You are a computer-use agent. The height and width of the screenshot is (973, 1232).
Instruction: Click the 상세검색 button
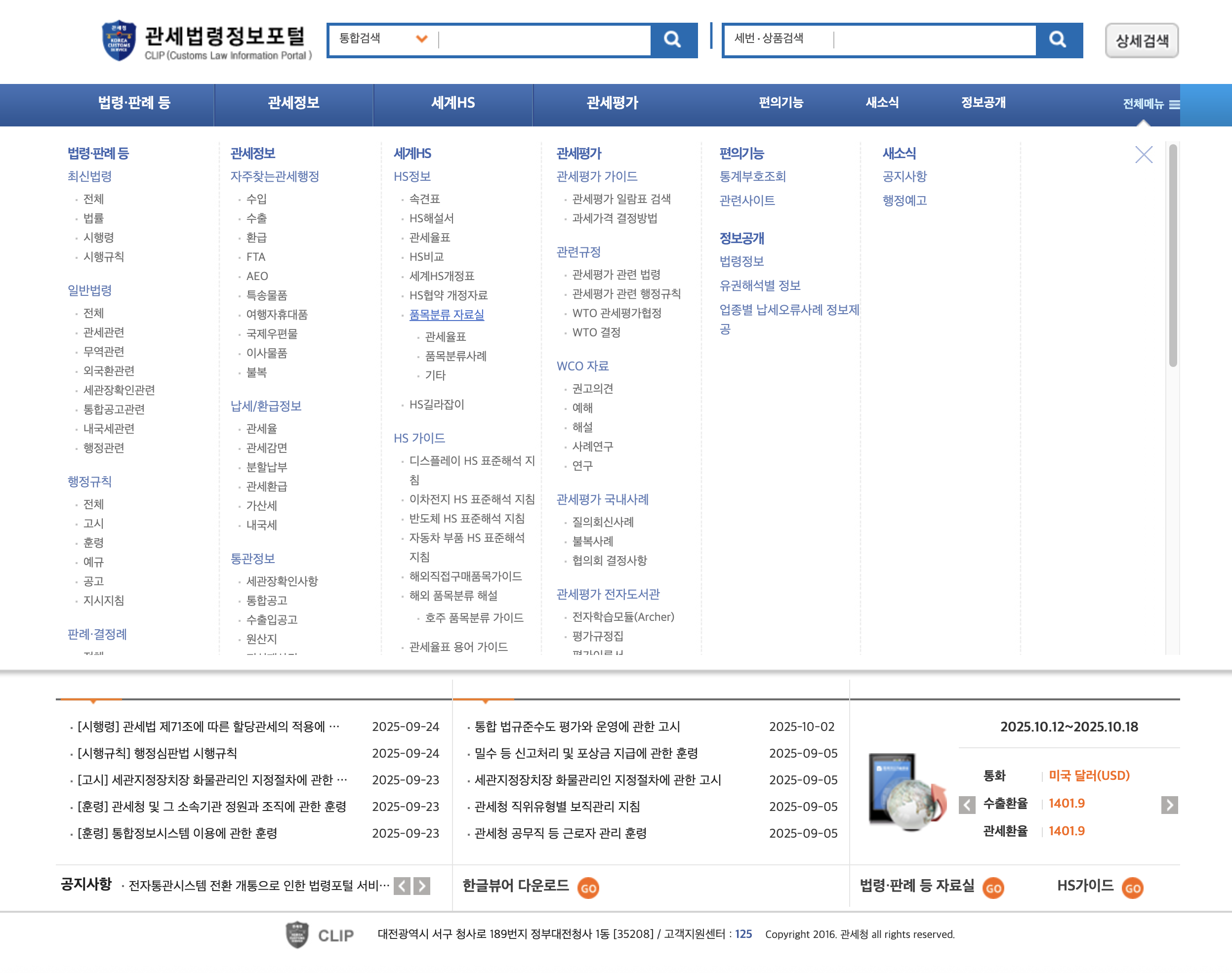point(1142,41)
